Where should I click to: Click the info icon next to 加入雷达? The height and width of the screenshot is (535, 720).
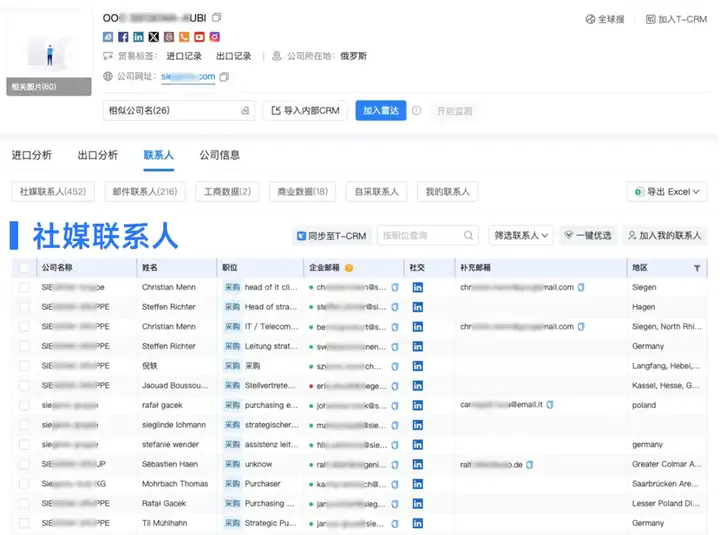416,111
